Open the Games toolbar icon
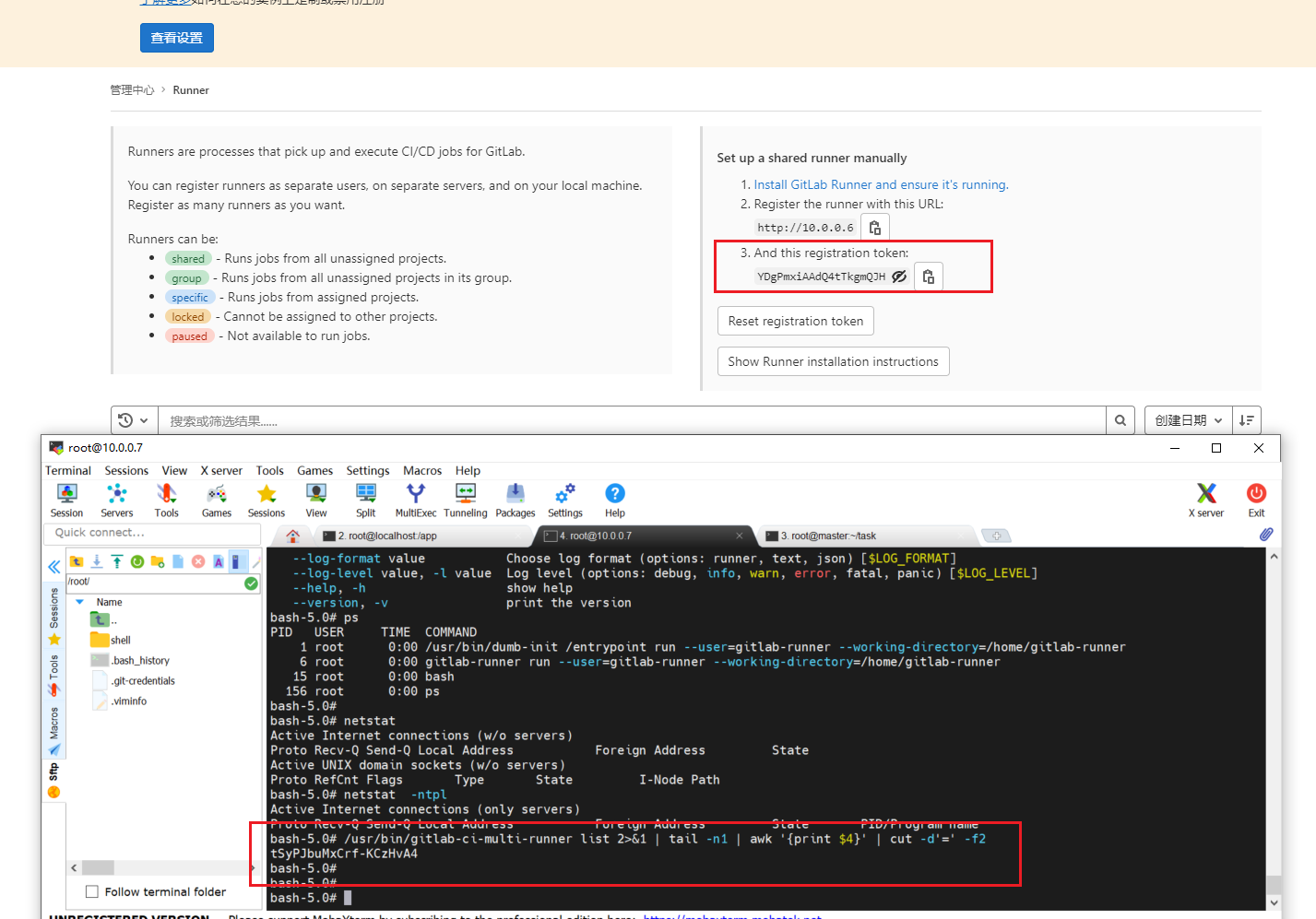 (x=217, y=501)
